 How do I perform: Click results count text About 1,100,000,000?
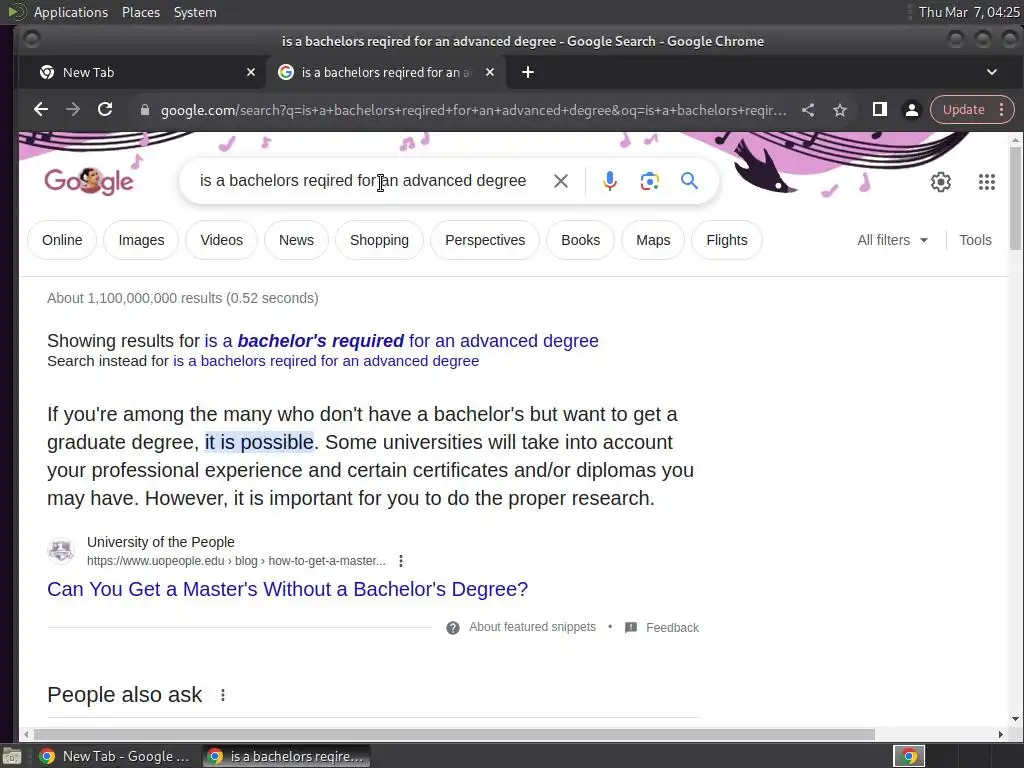(x=183, y=298)
